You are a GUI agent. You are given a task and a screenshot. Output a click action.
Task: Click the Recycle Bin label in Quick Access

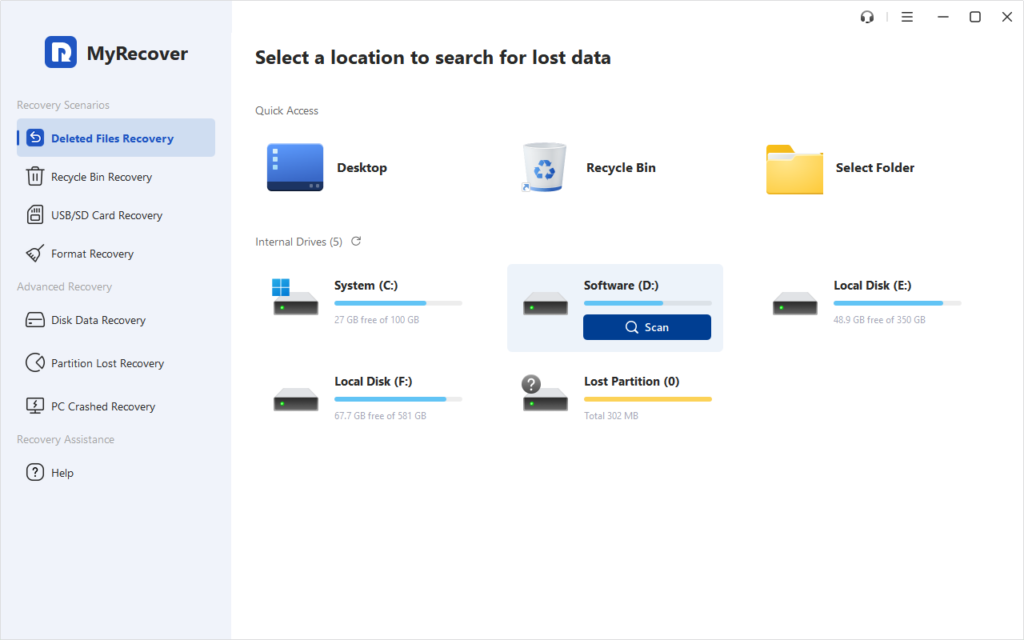pyautogui.click(x=620, y=168)
